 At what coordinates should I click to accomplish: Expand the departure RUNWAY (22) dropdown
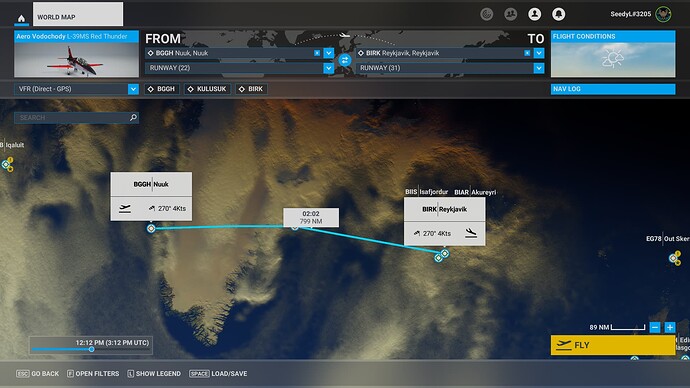click(329, 68)
